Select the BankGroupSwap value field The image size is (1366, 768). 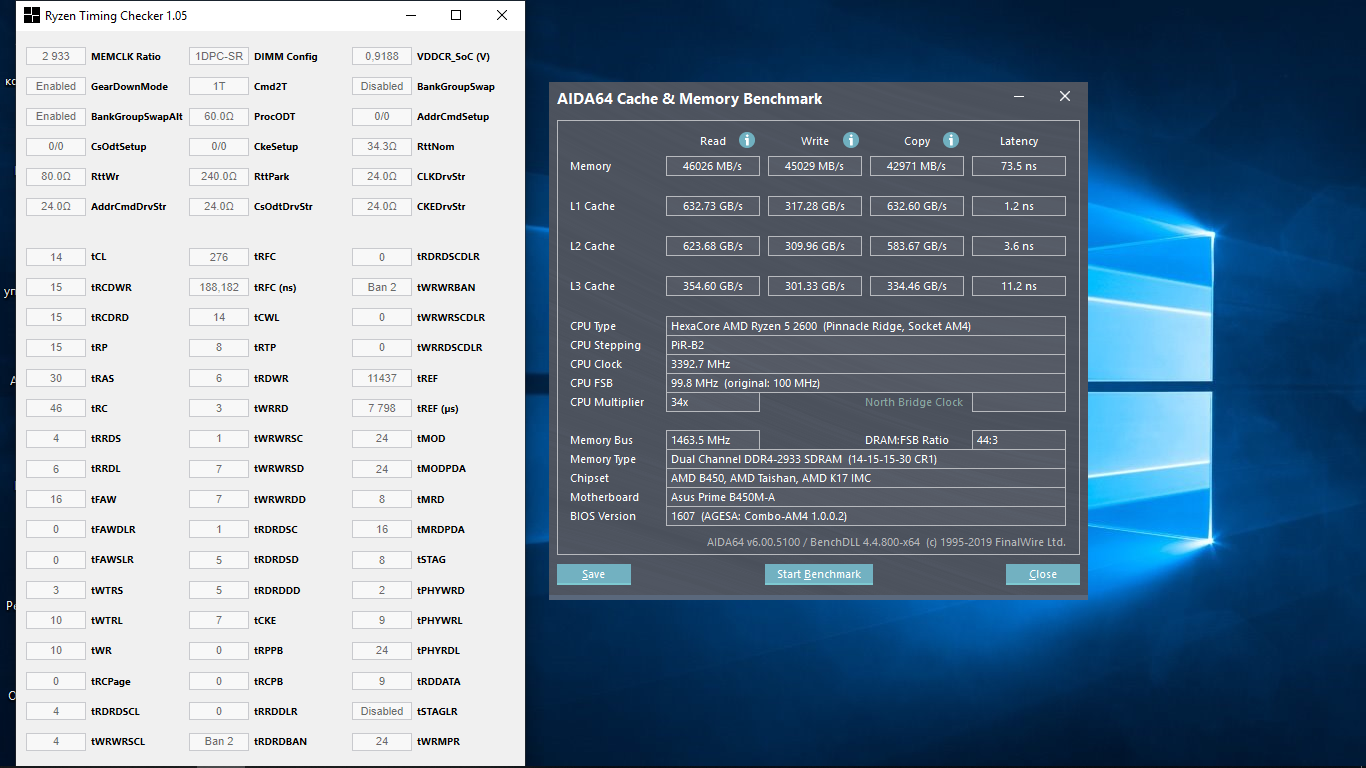tap(382, 86)
